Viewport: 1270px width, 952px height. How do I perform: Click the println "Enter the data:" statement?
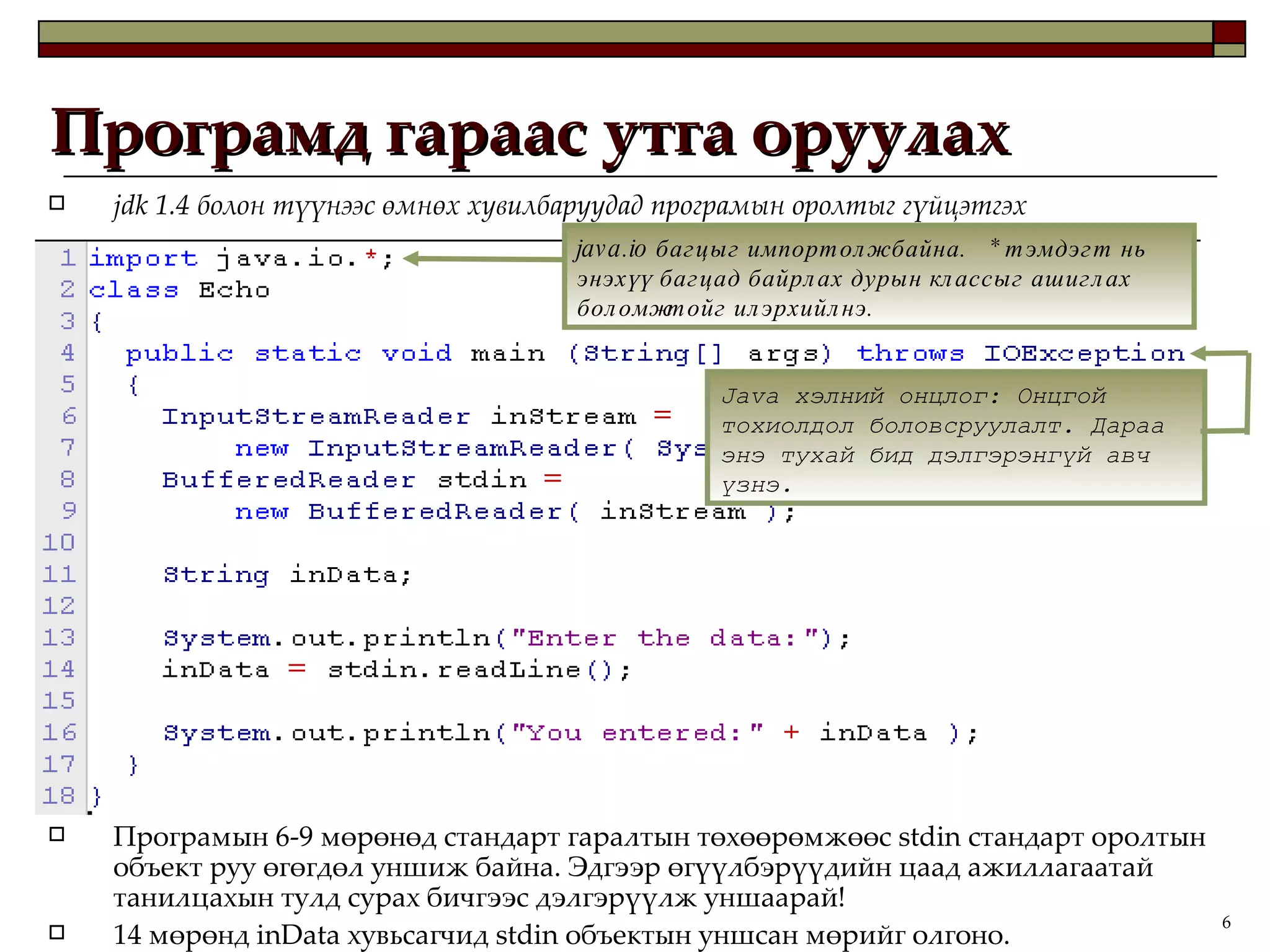point(507,638)
